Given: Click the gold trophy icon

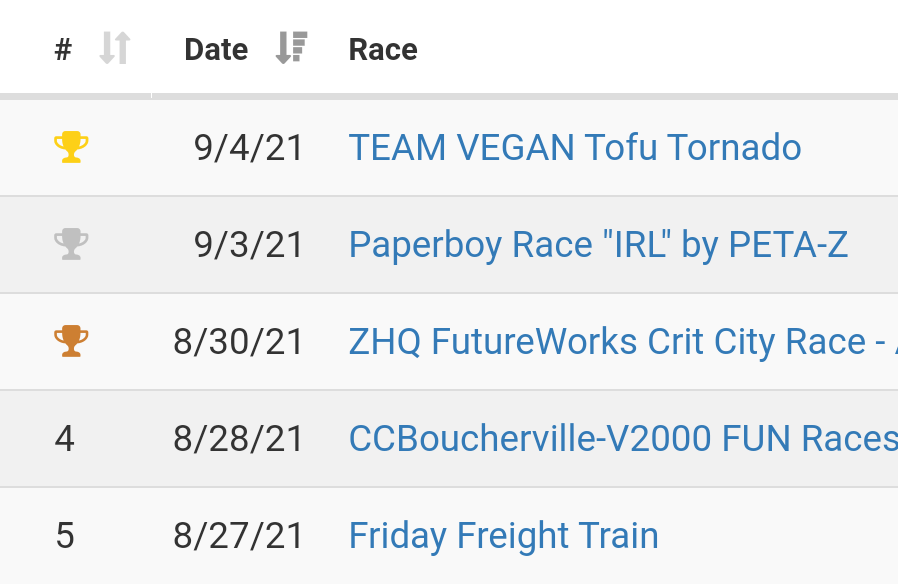Looking at the screenshot, I should click(x=71, y=147).
